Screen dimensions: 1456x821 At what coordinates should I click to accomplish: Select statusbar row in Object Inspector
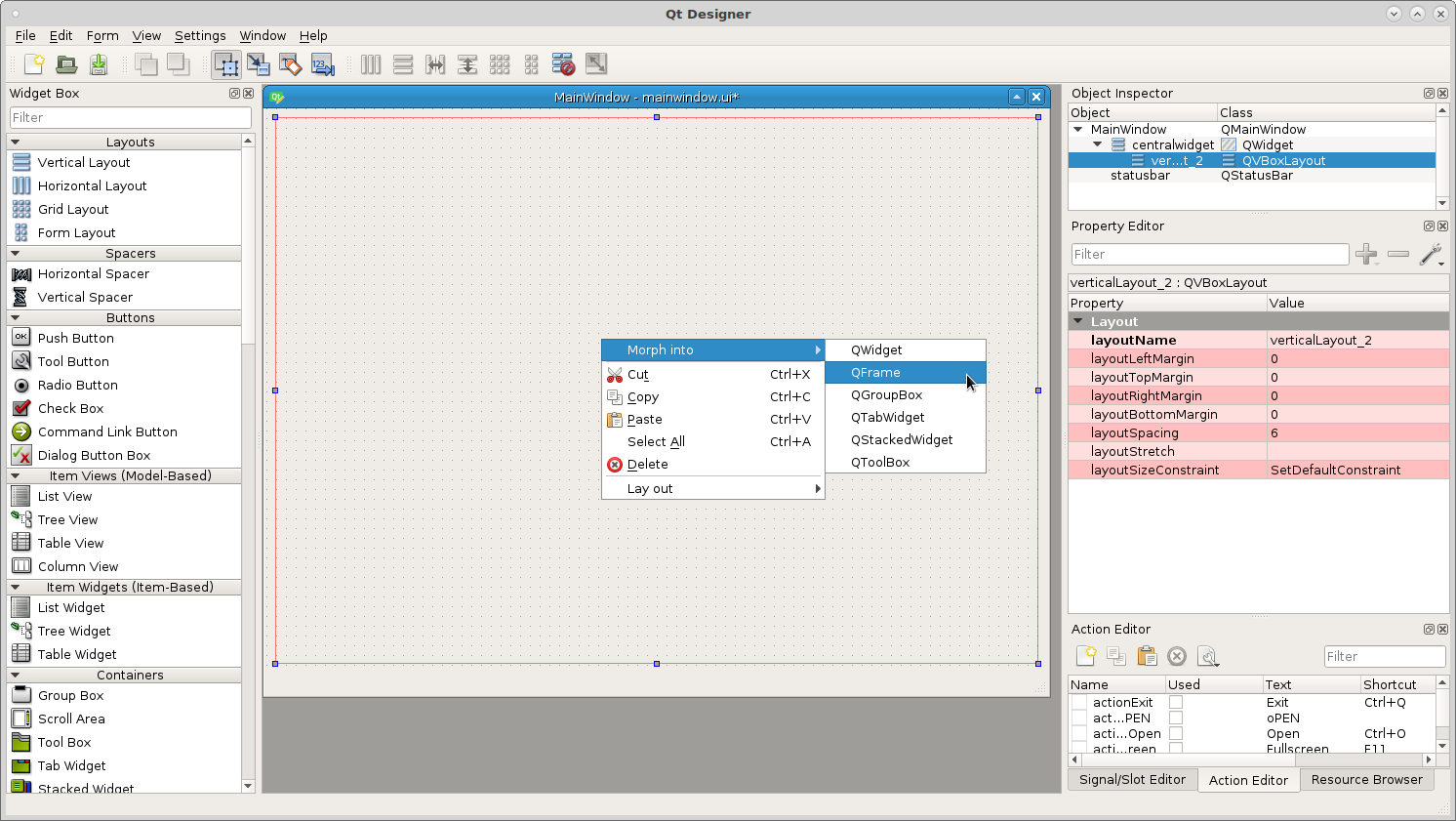point(1252,176)
